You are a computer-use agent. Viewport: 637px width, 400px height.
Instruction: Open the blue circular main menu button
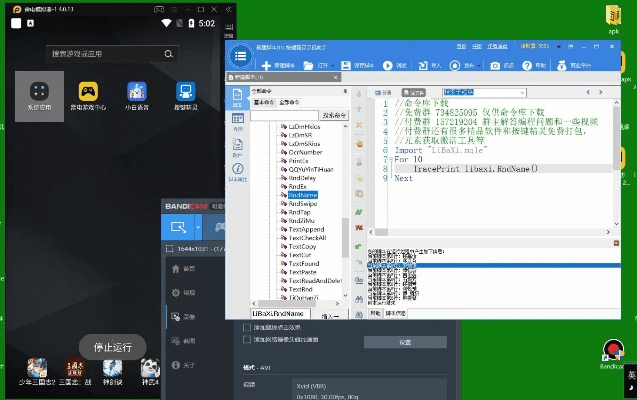(240, 56)
